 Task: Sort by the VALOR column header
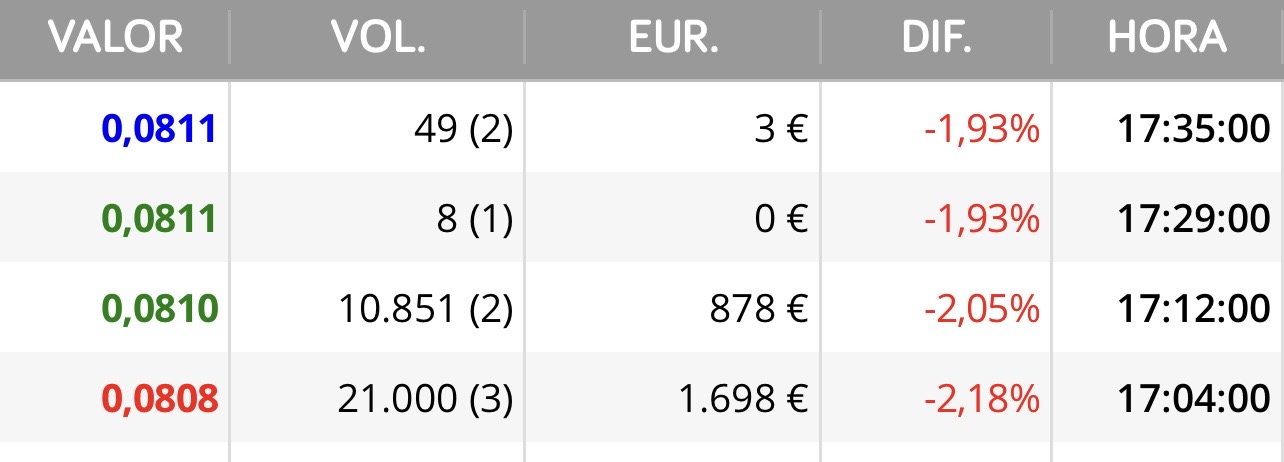tap(116, 38)
